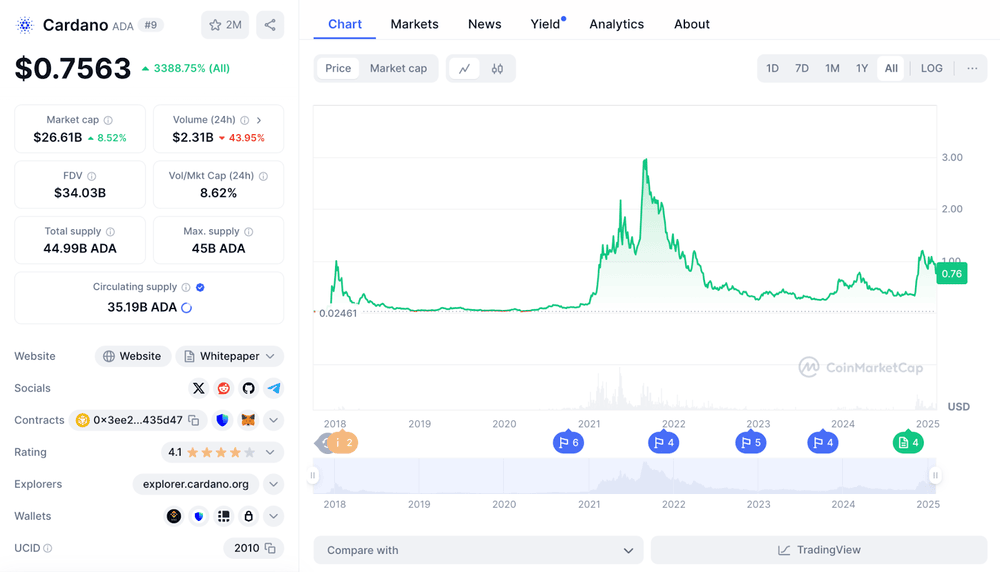Open the explorer.cardano.org link
Screen dimensions: 1000x572
coord(196,484)
